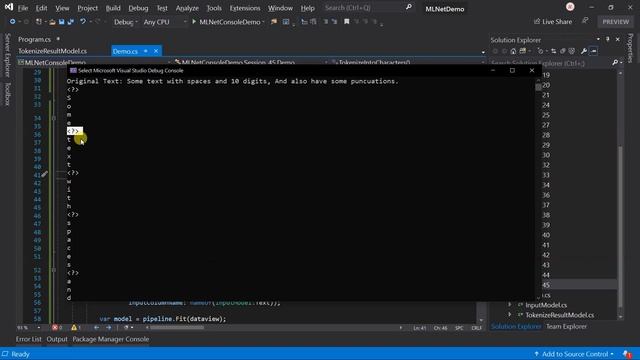Click the notifications icon in status bar
Screen dimensions: 640x360
pos(628,354)
